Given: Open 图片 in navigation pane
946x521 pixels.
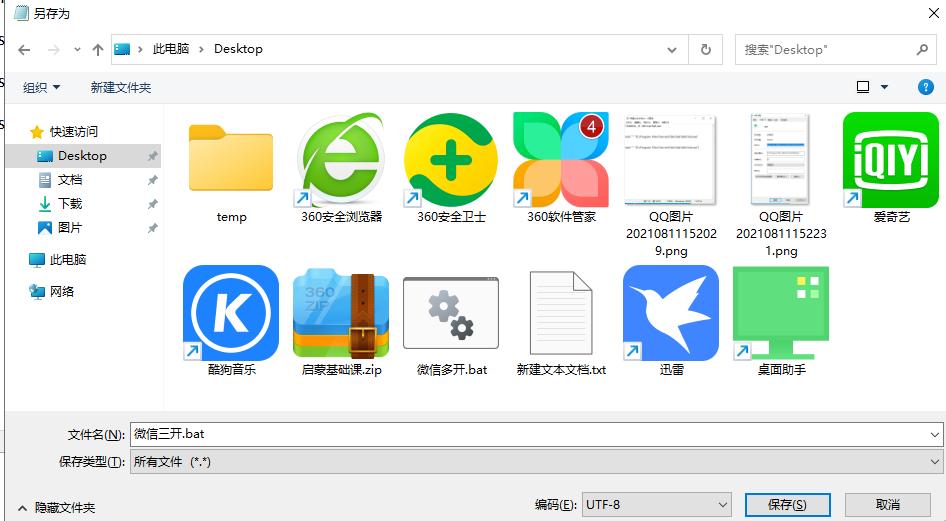Looking at the screenshot, I should (x=70, y=228).
